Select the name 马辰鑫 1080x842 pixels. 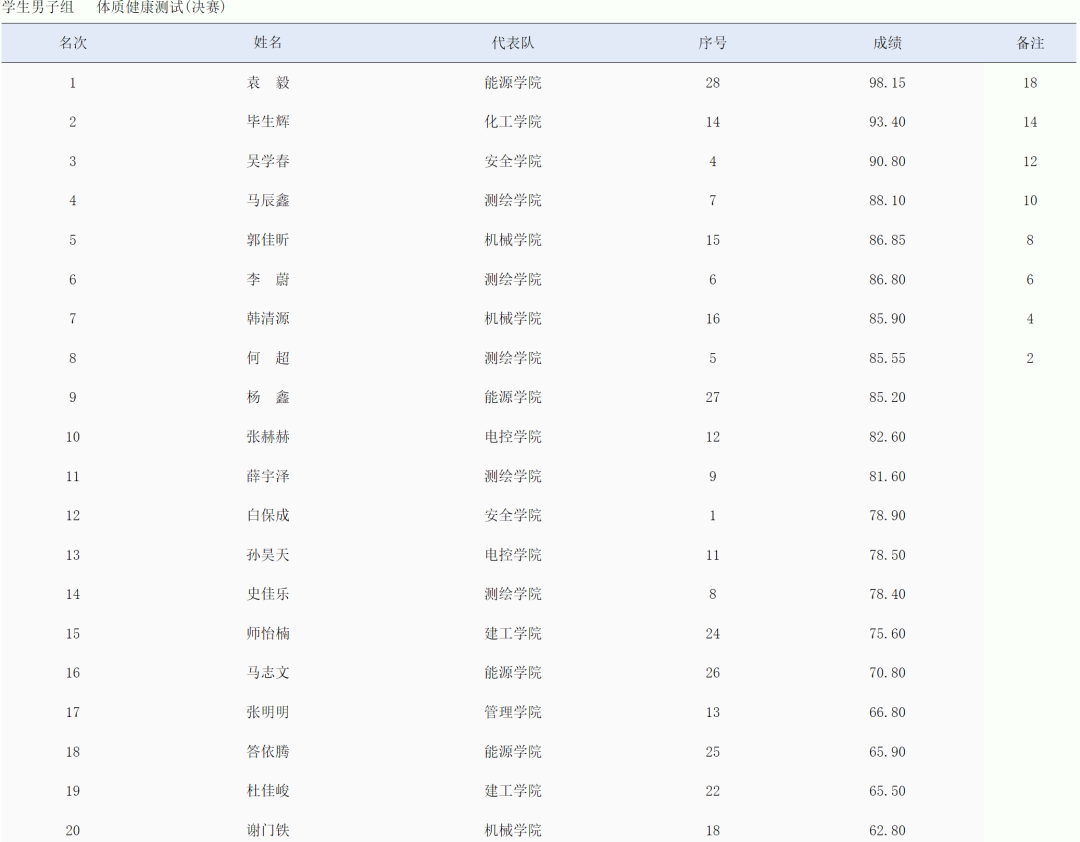coord(268,201)
